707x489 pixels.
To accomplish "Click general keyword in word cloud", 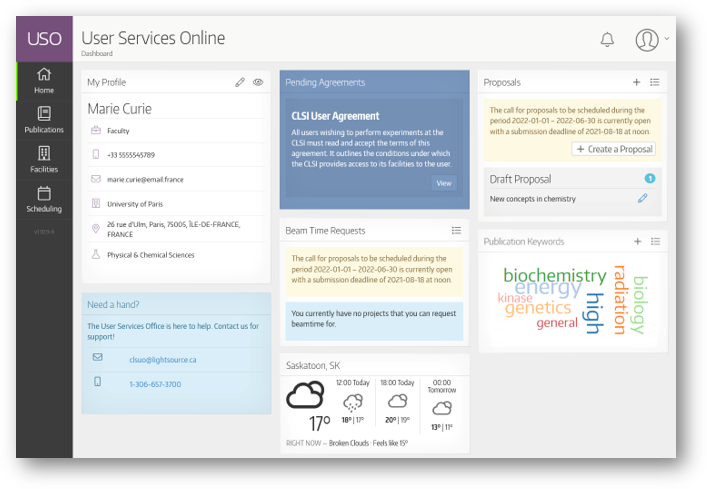I will click(x=557, y=323).
